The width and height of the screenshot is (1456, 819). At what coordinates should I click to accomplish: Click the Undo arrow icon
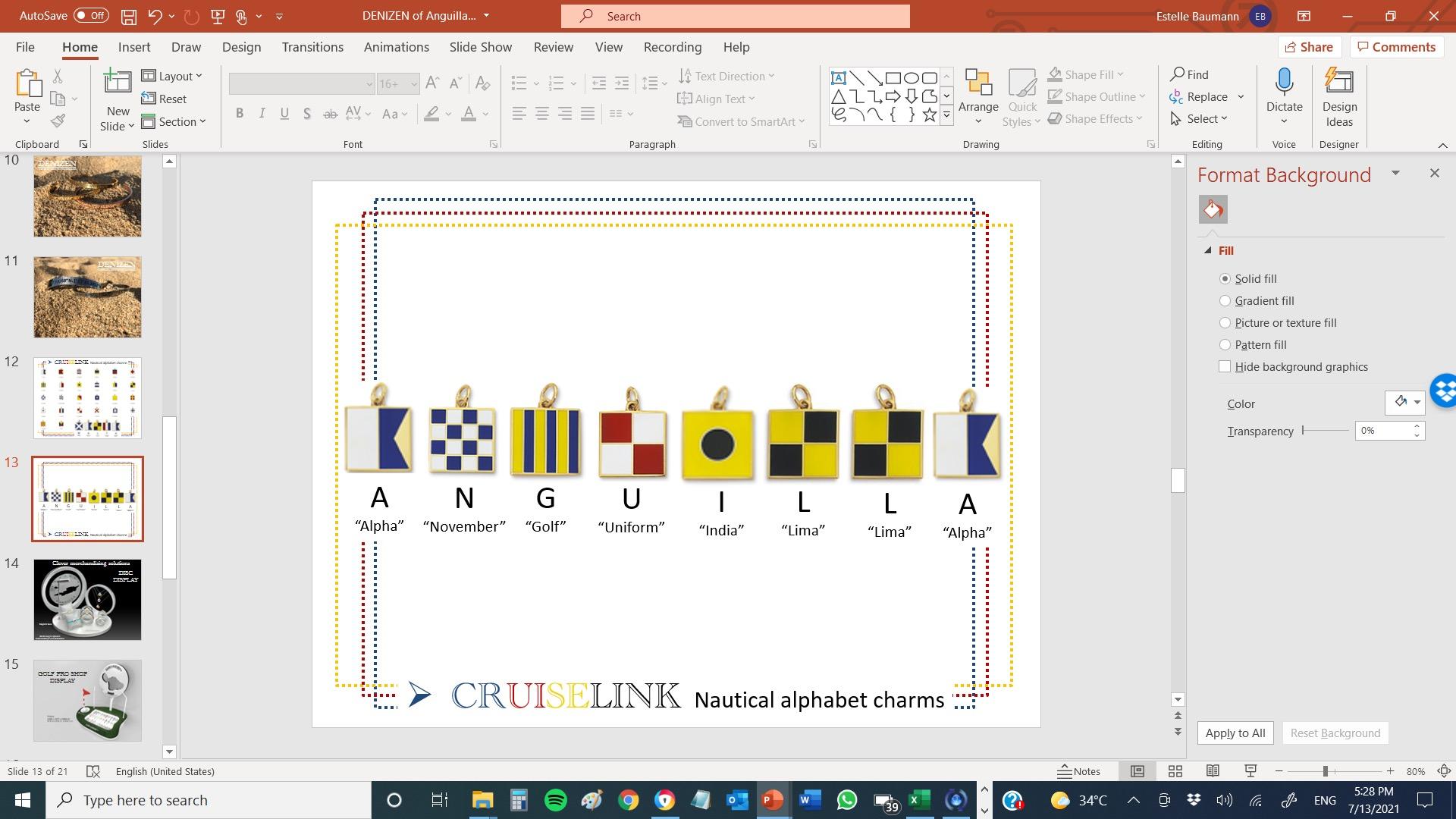[155, 16]
